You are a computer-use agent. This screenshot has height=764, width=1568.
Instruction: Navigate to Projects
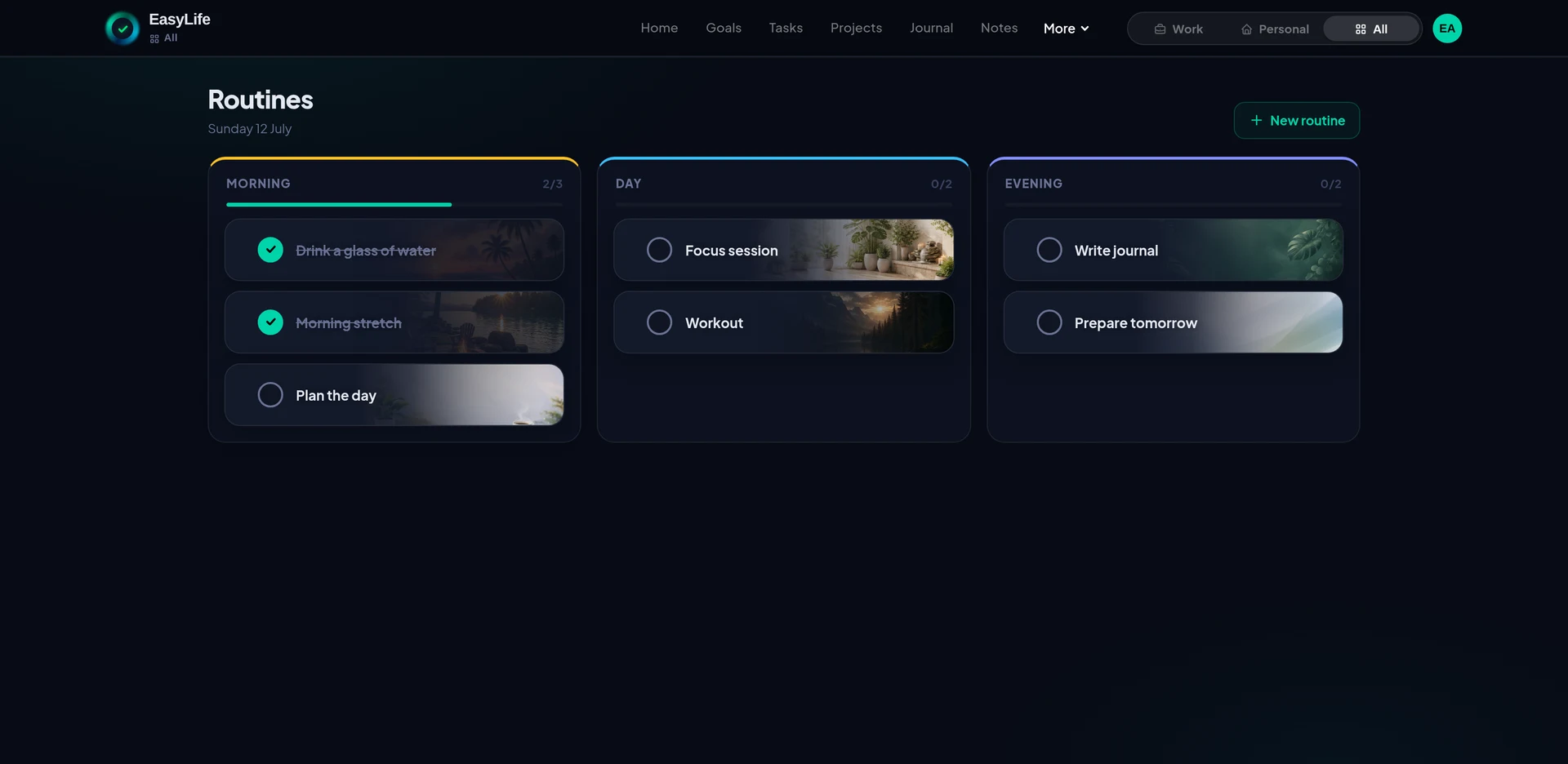(856, 28)
